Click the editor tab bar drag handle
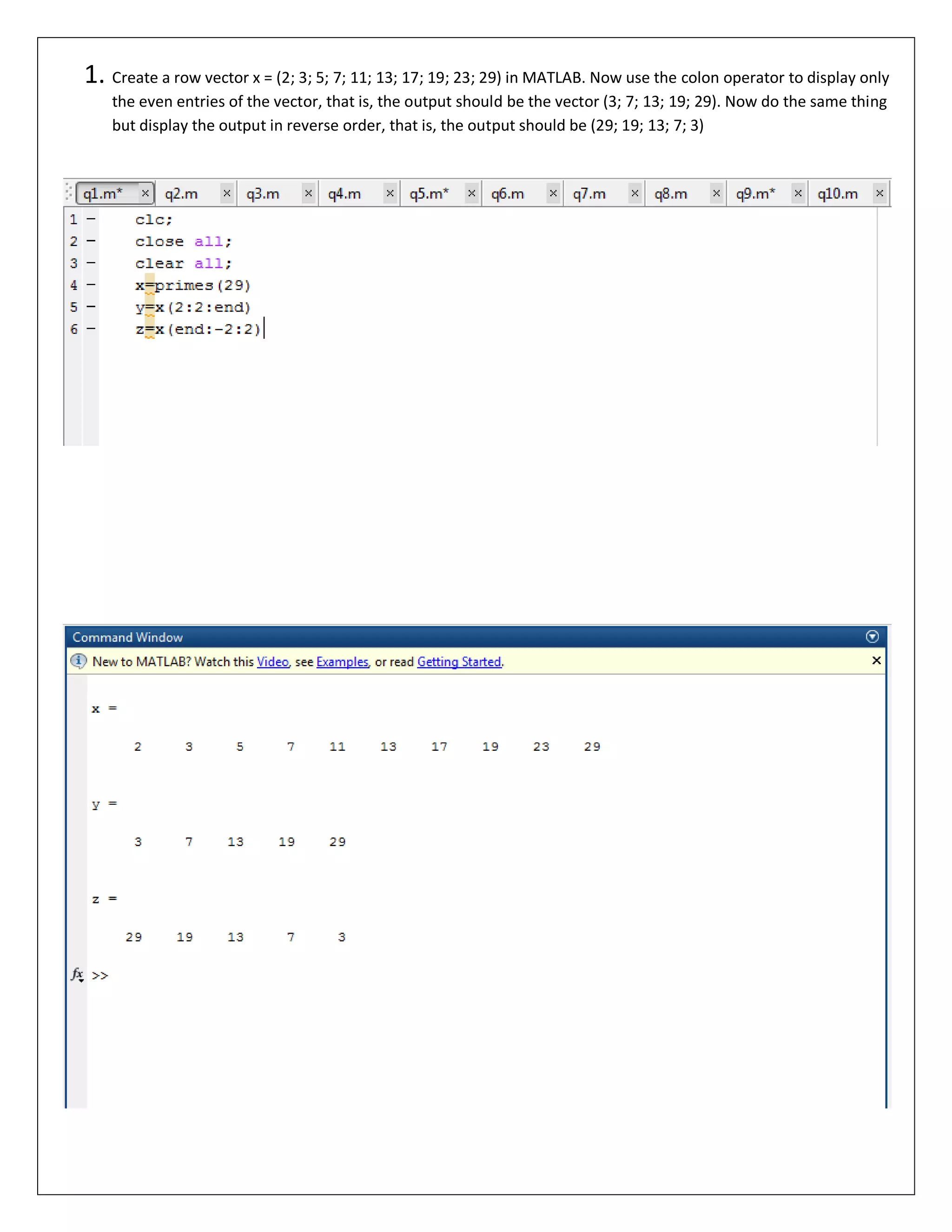 (x=69, y=192)
